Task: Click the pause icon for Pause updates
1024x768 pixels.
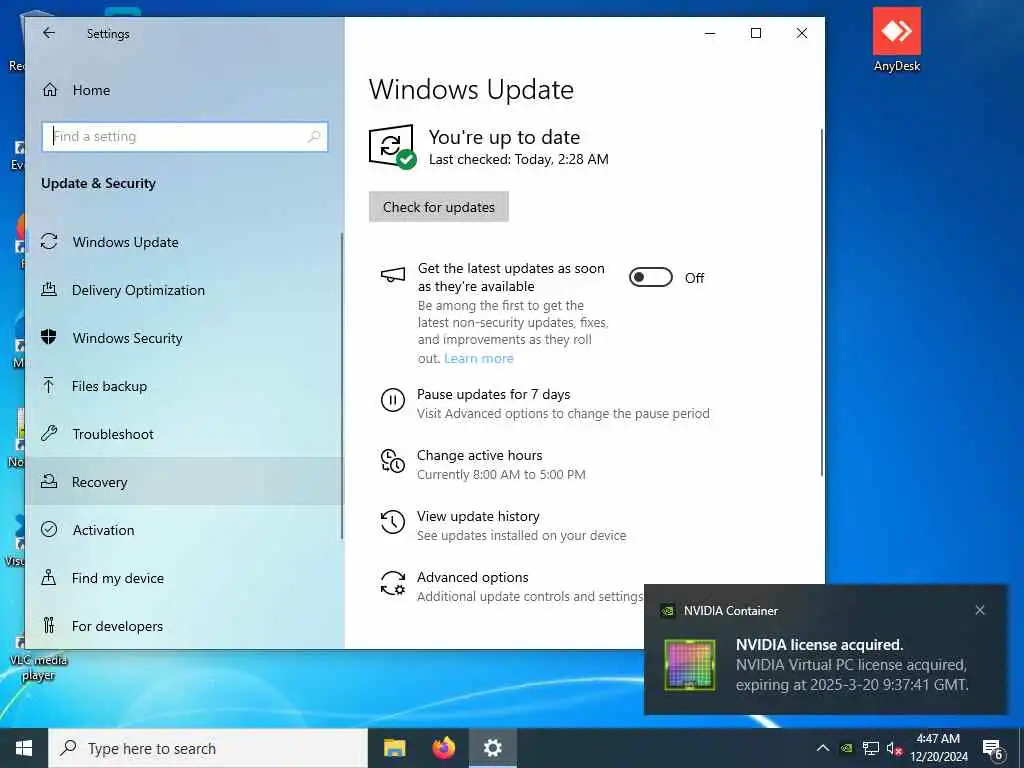Action: 392,400
